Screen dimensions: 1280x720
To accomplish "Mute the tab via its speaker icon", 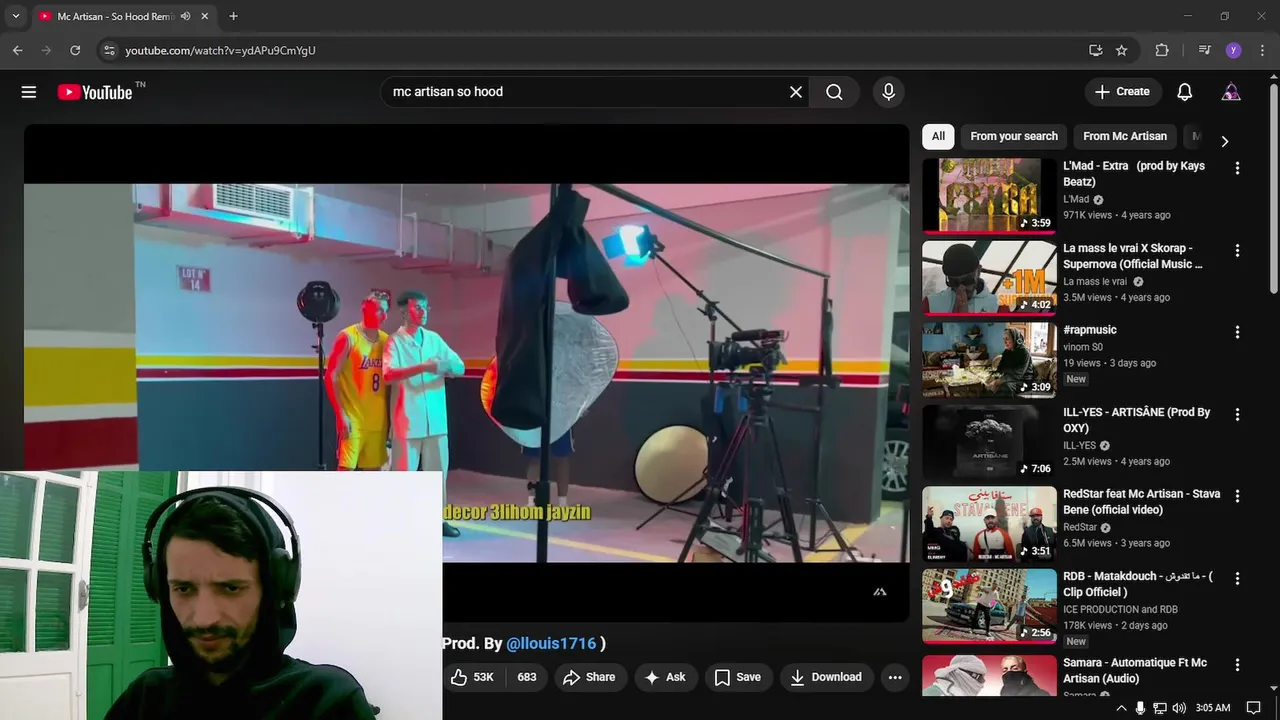I will point(185,16).
